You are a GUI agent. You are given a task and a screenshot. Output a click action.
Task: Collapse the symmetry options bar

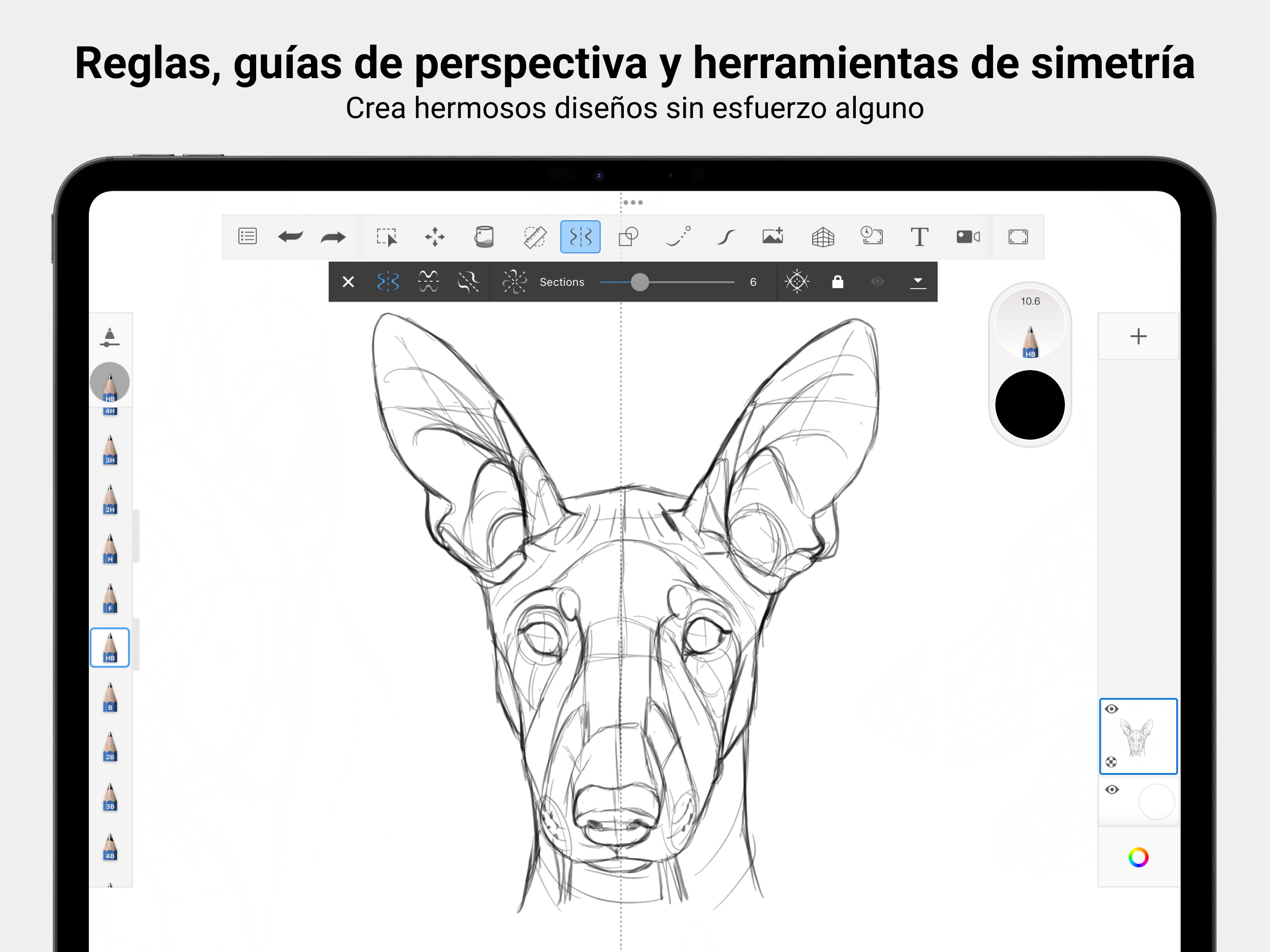pos(918,282)
